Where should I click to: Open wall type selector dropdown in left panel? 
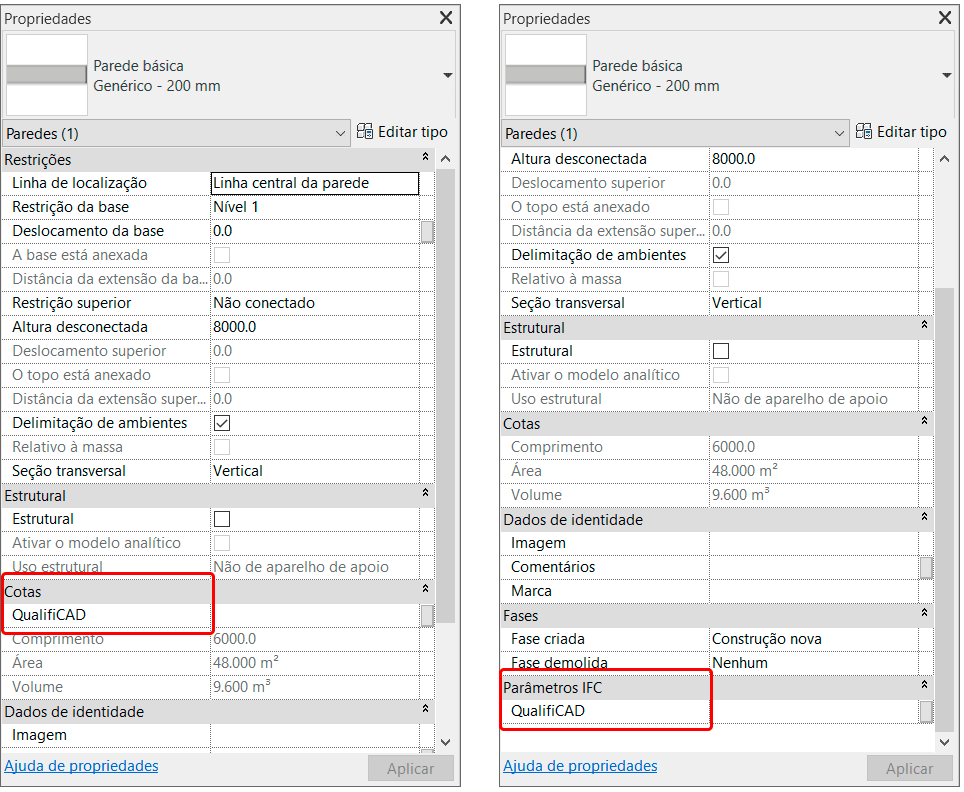point(447,76)
